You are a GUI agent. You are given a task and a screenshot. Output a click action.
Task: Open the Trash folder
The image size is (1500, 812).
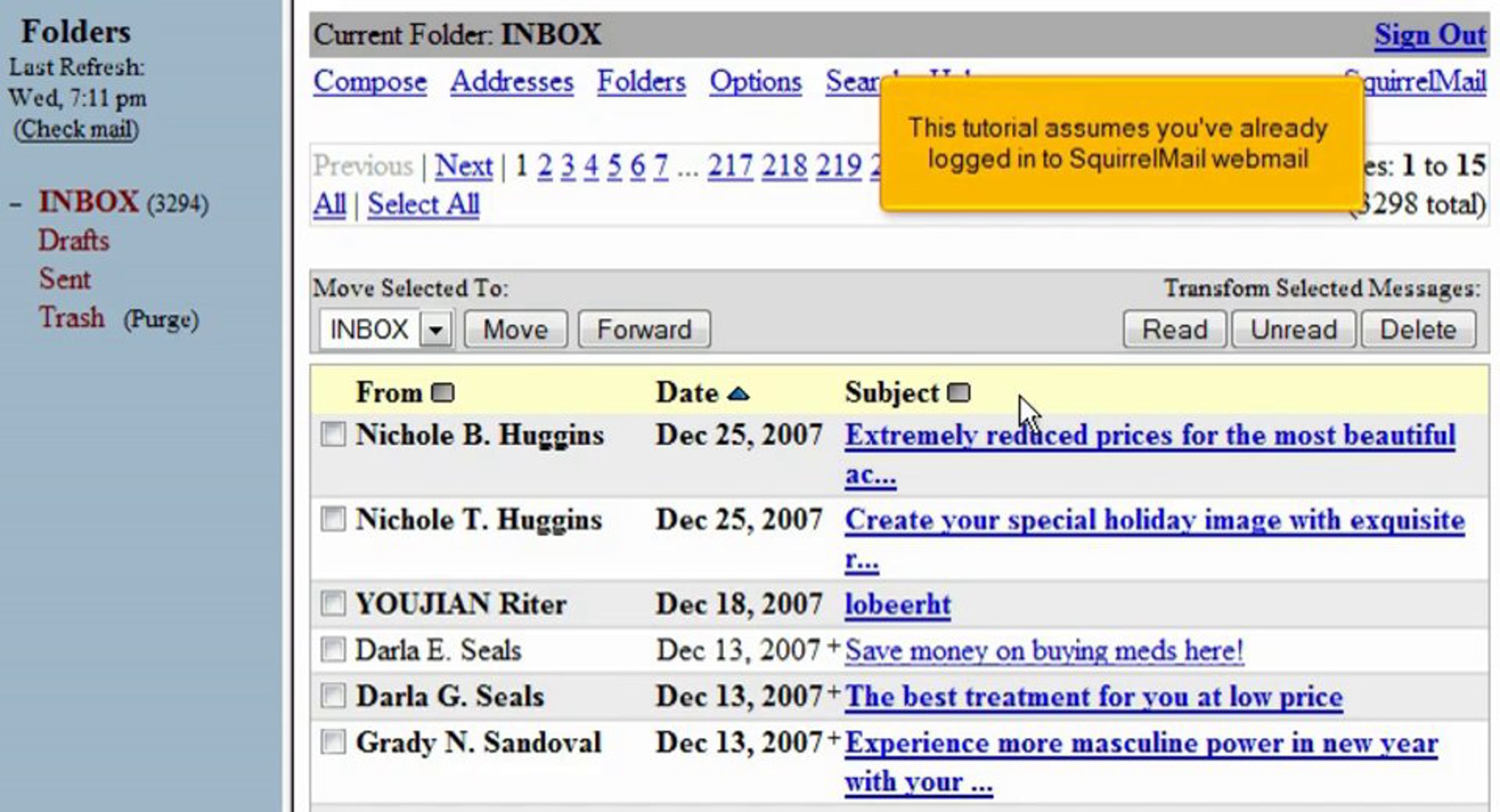click(x=71, y=318)
